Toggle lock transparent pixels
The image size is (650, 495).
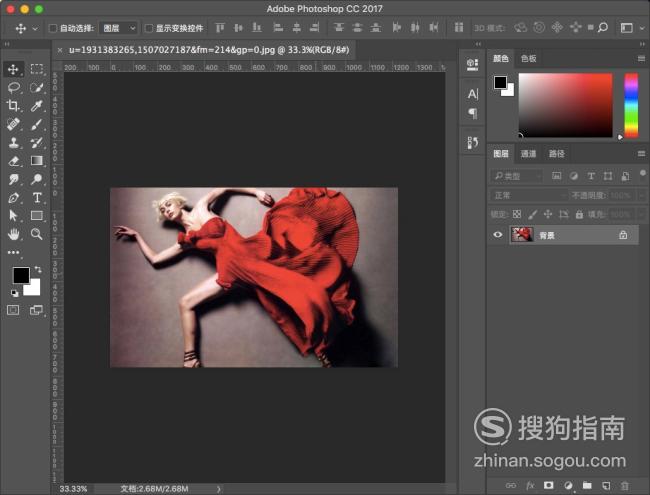coord(517,214)
